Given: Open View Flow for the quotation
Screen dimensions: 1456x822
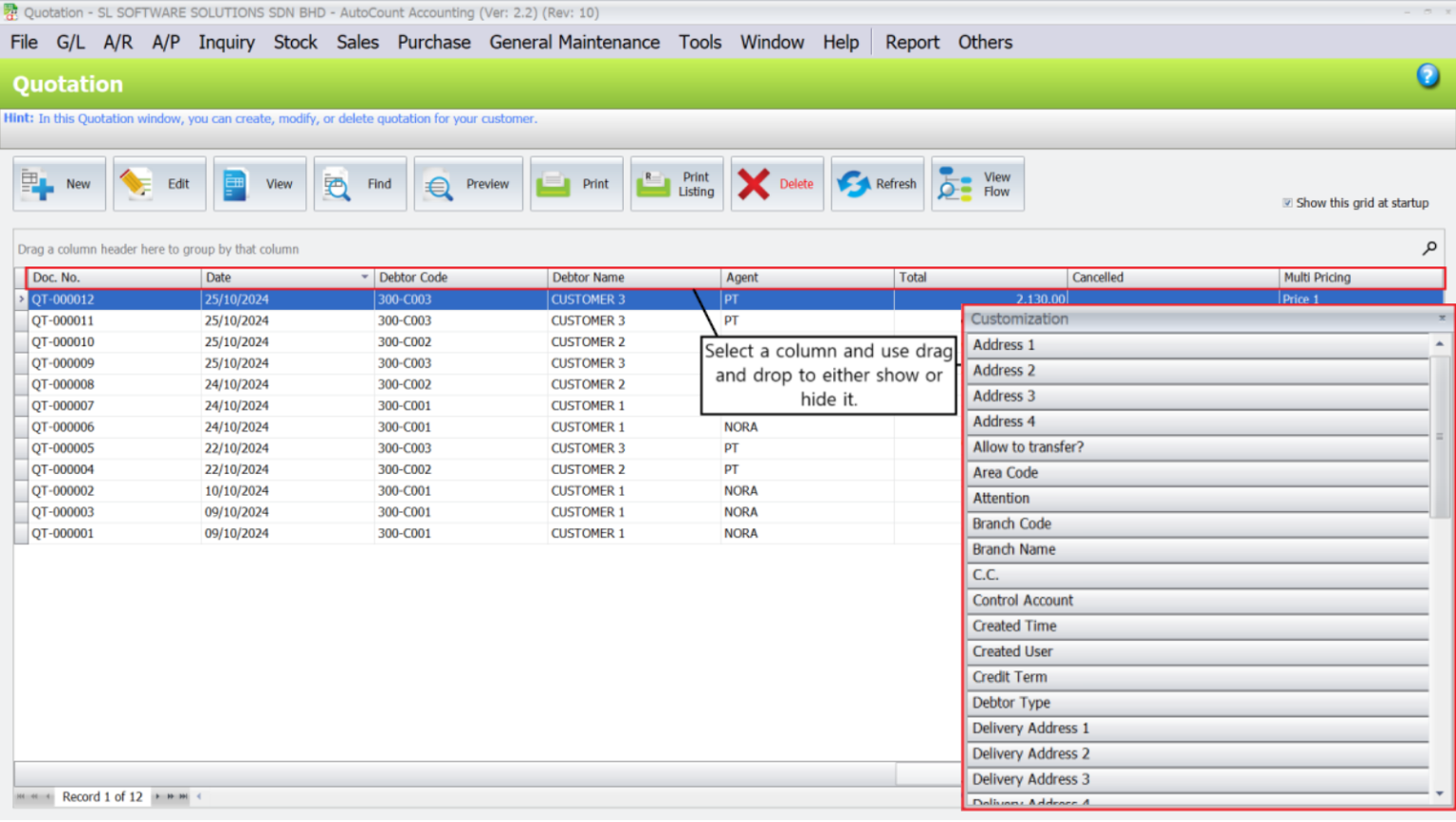Looking at the screenshot, I should point(978,184).
